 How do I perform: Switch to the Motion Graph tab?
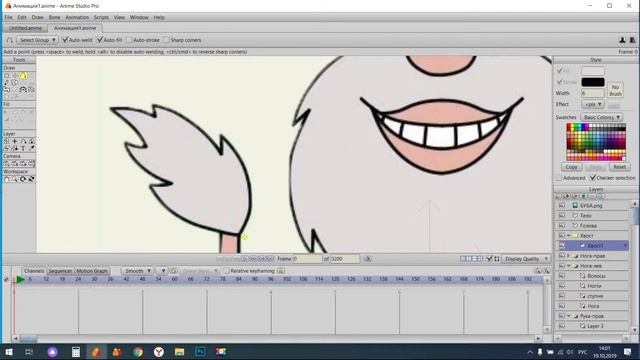[x=92, y=271]
